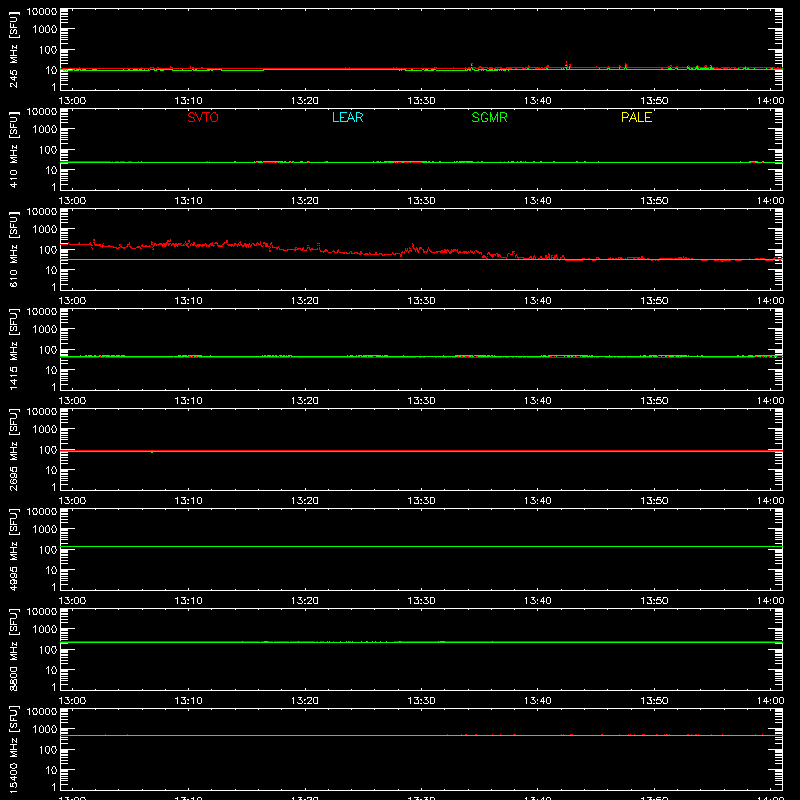
Task: Select the 610 MHz [SFU] axis title
Action: pos(13,250)
